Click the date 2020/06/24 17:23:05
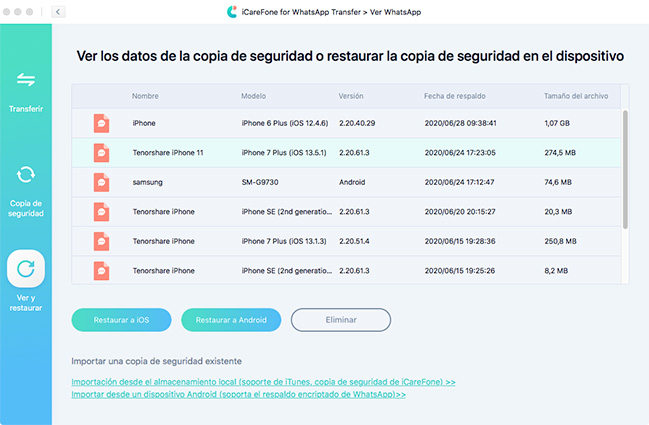The image size is (649, 425). click(x=460, y=153)
